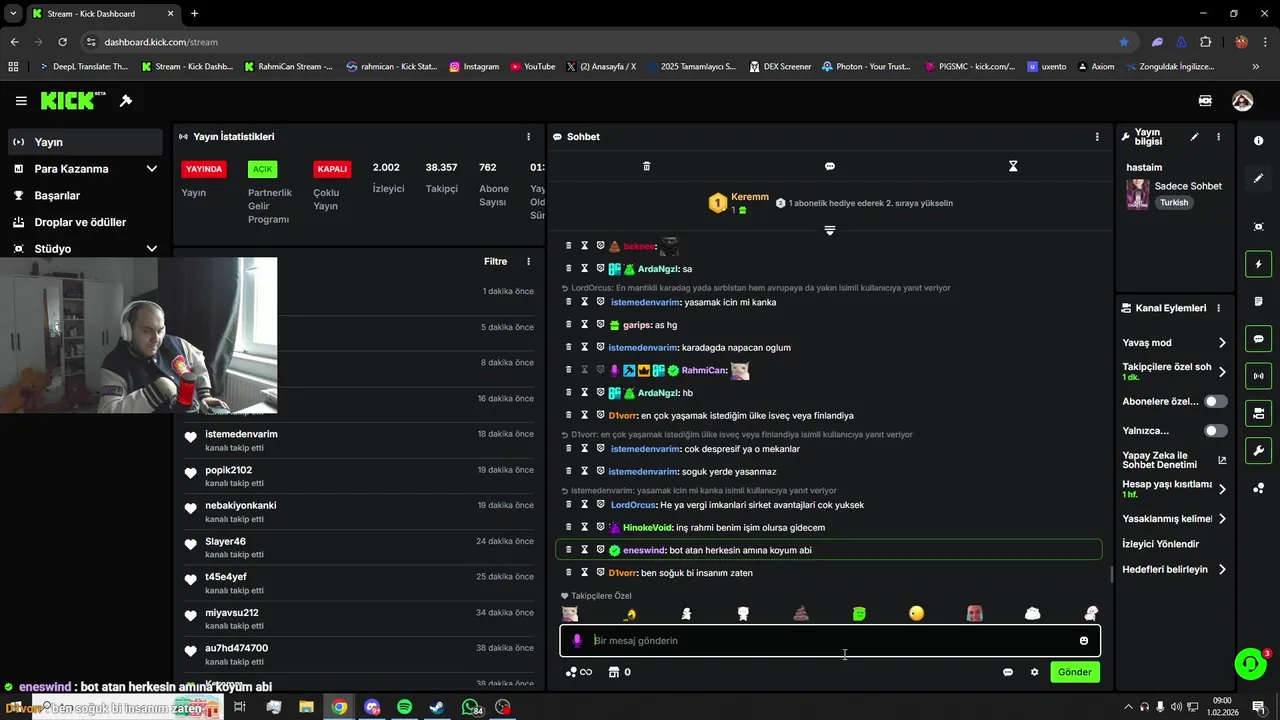Open WhatsApp from the taskbar
1280x720 pixels.
point(470,707)
